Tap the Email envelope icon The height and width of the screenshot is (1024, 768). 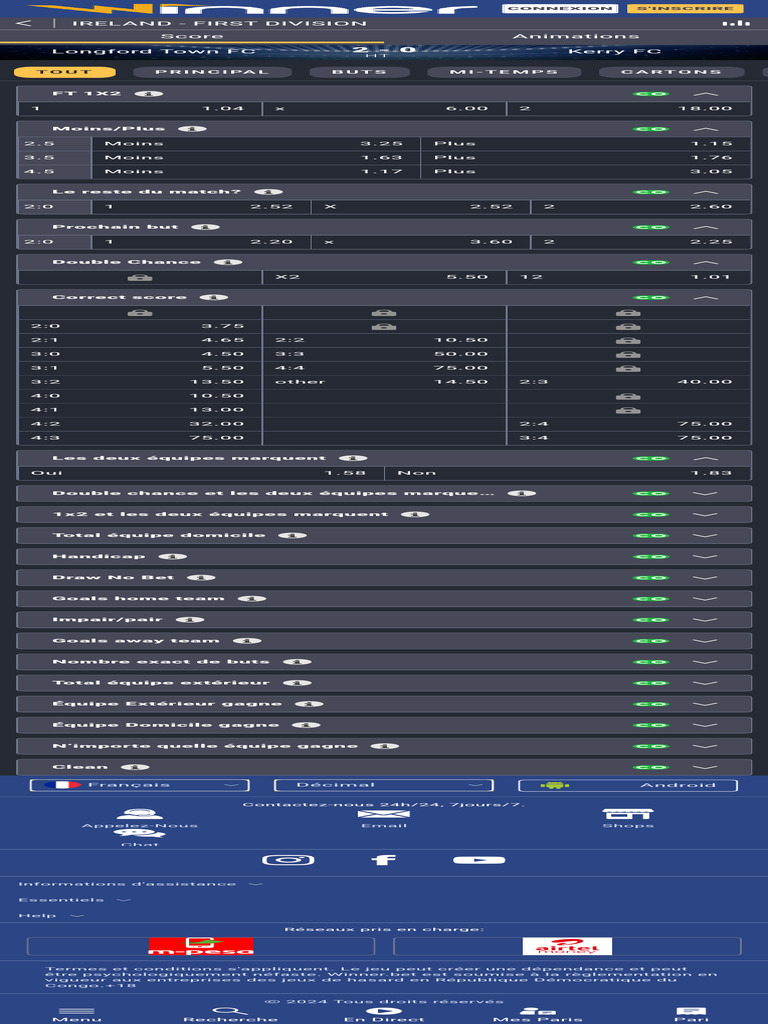(383, 814)
